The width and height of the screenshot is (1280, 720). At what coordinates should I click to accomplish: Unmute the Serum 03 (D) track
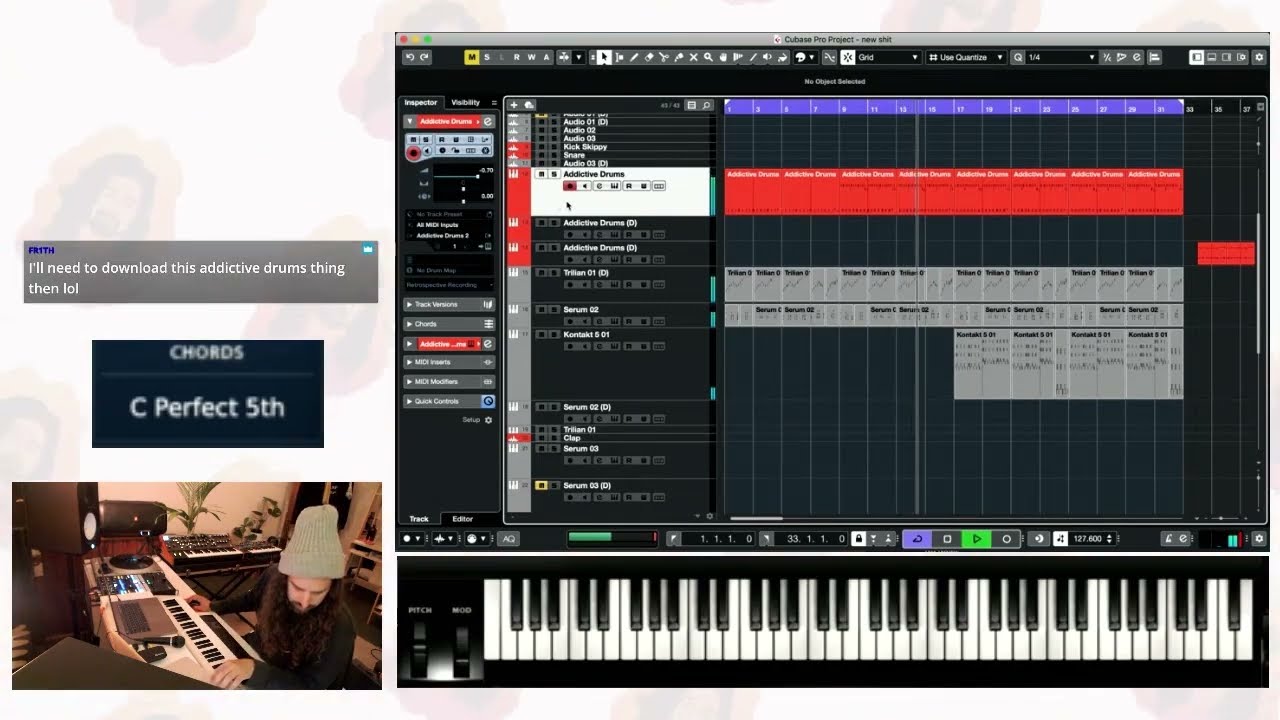[x=541, y=485]
